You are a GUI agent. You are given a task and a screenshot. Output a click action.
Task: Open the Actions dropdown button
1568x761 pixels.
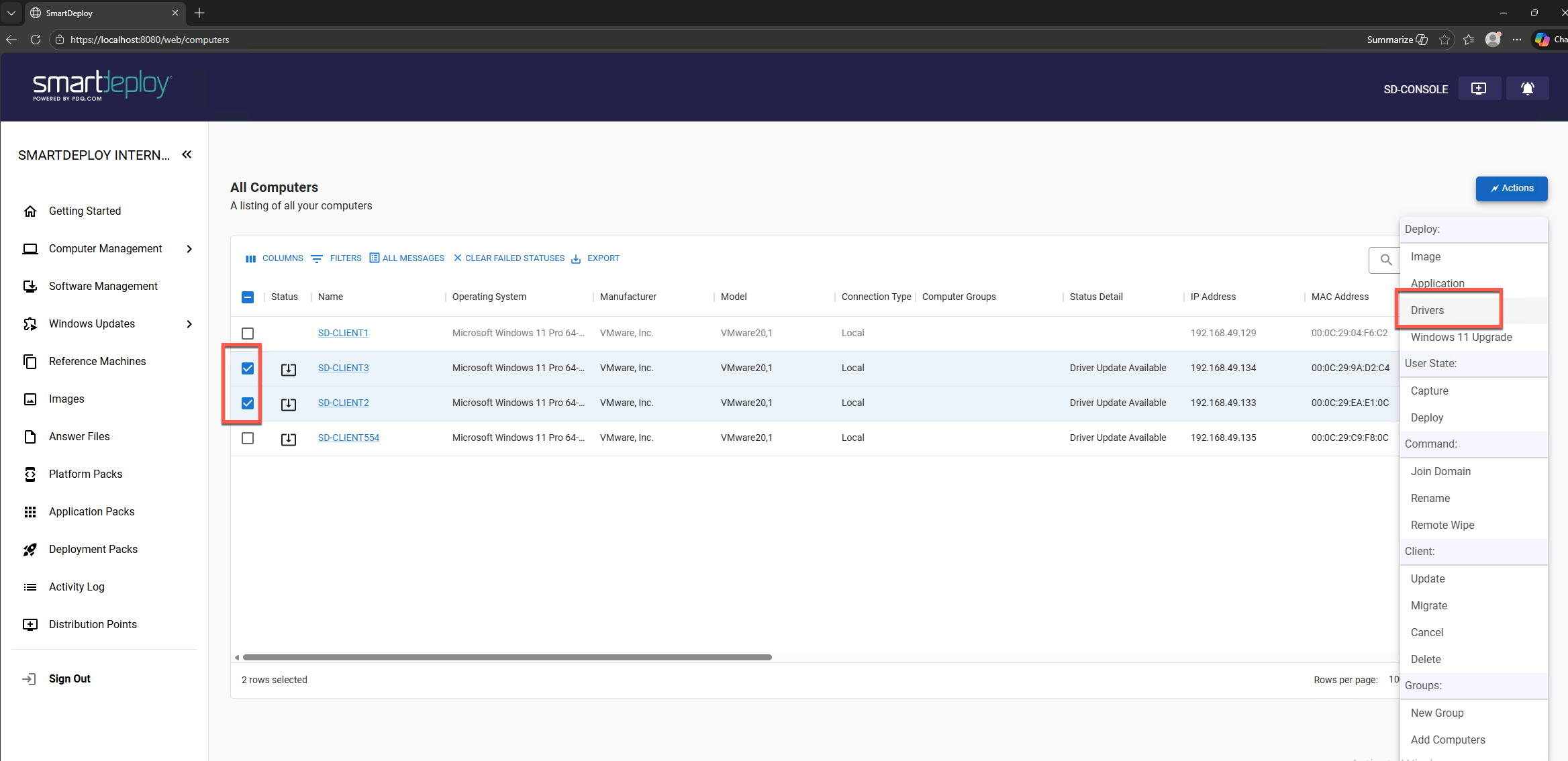pyautogui.click(x=1511, y=189)
